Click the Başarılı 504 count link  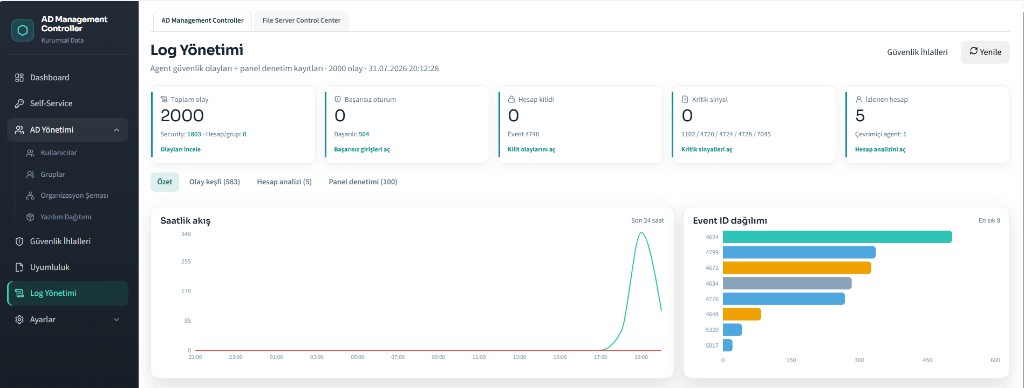click(x=364, y=135)
